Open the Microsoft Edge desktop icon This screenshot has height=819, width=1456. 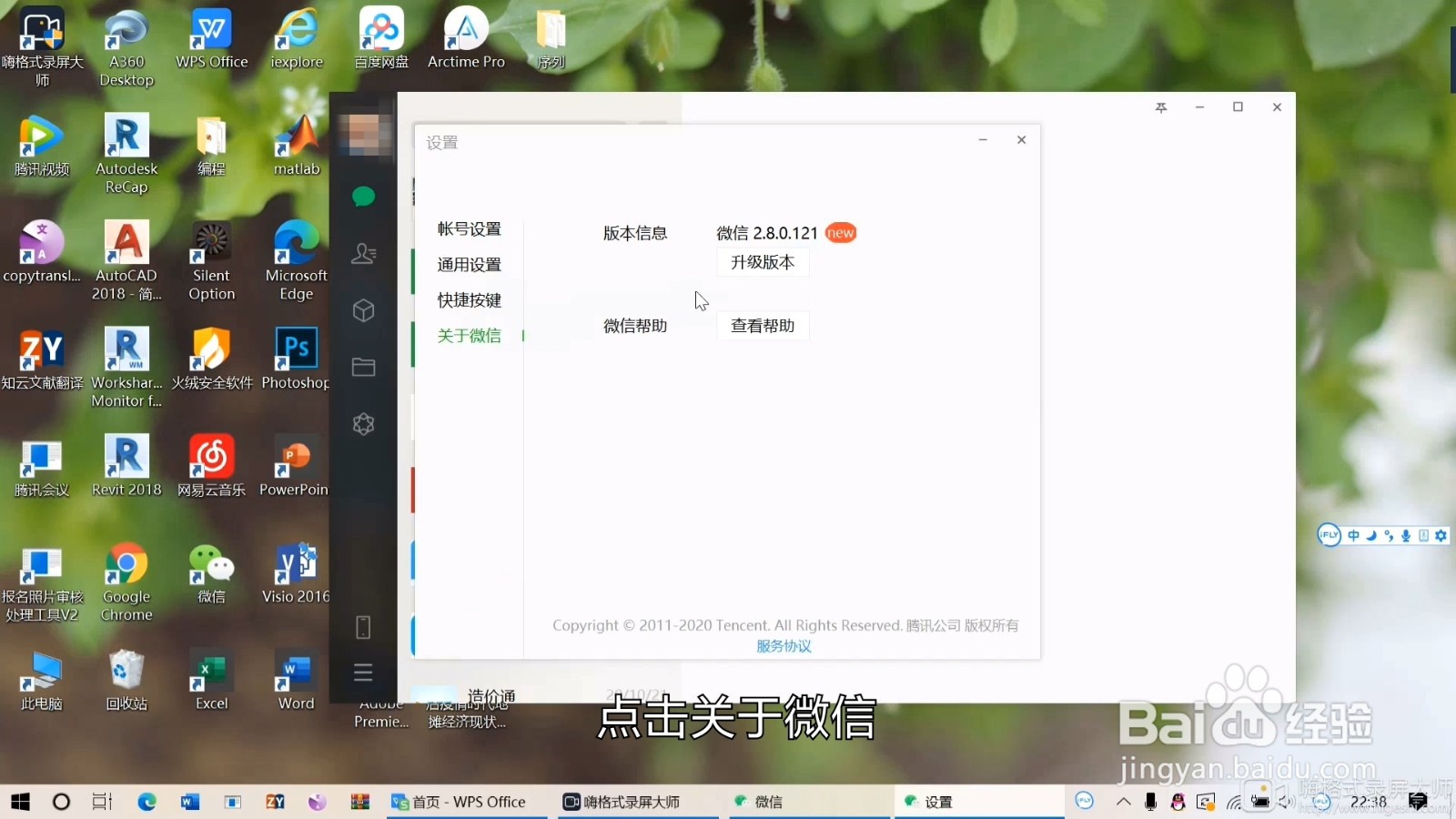coord(297,261)
